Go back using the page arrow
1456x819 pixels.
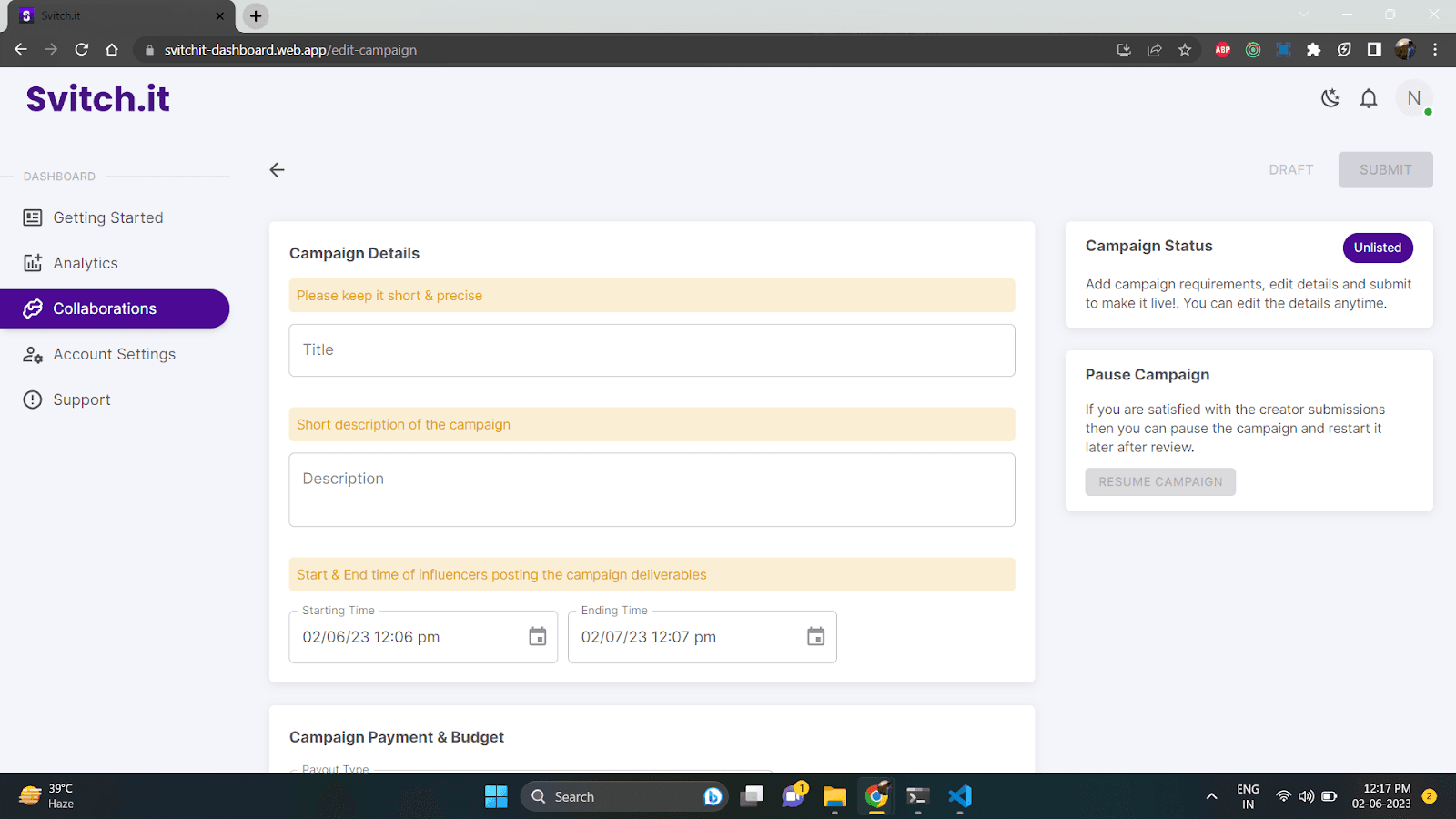pyautogui.click(x=278, y=170)
